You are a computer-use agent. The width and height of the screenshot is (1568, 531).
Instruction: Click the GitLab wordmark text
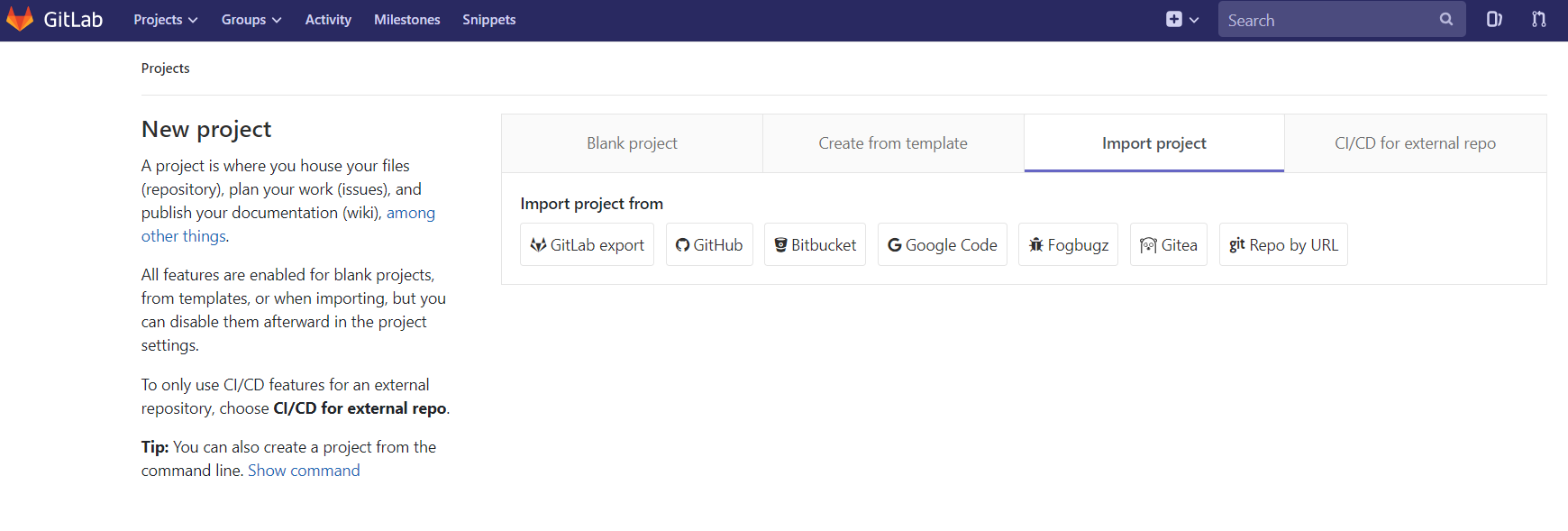pos(73,20)
